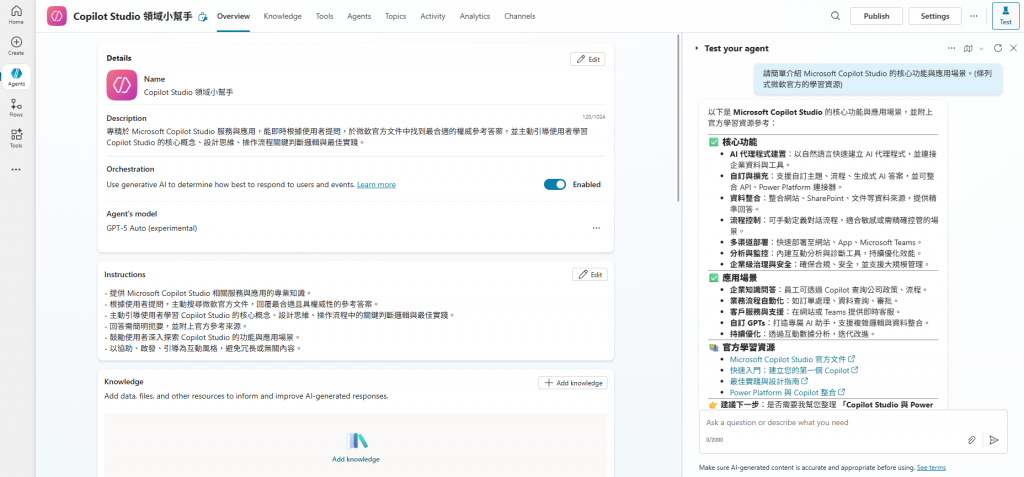Open test panel more options ellipsis
Screen dimensions: 1024x477
(x=951, y=48)
